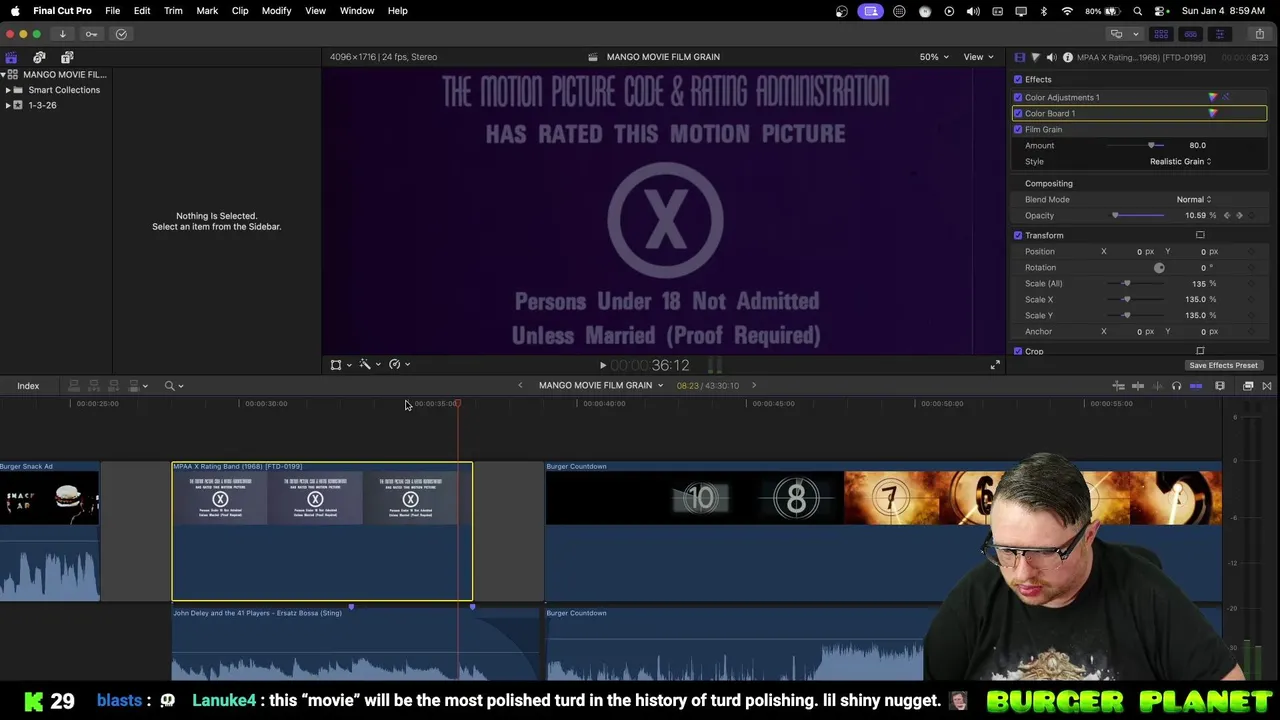Click previous opacity keyframe arrow
The height and width of the screenshot is (720, 1280).
tap(1227, 215)
